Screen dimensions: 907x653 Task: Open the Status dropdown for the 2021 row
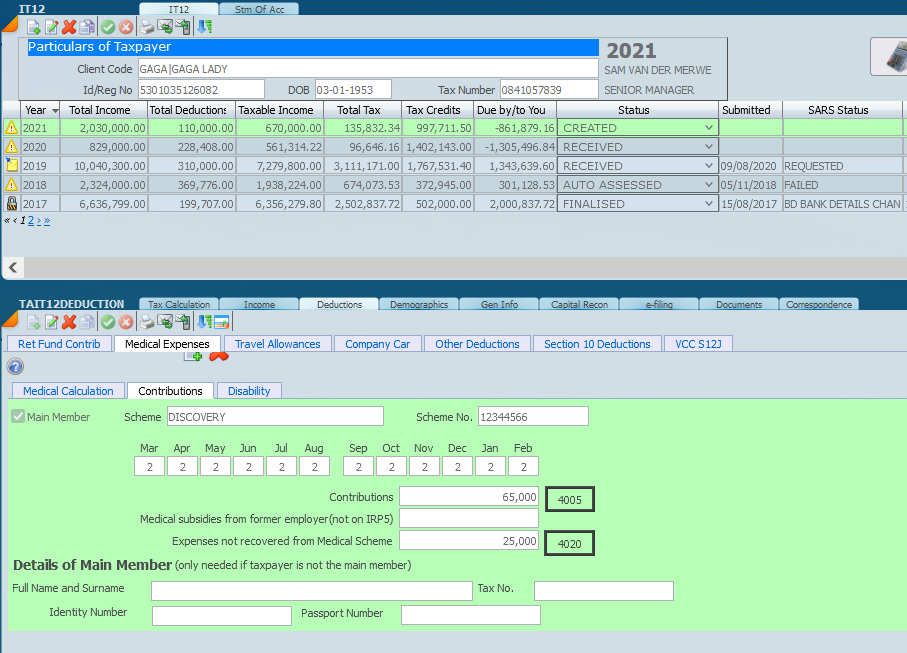coord(709,128)
